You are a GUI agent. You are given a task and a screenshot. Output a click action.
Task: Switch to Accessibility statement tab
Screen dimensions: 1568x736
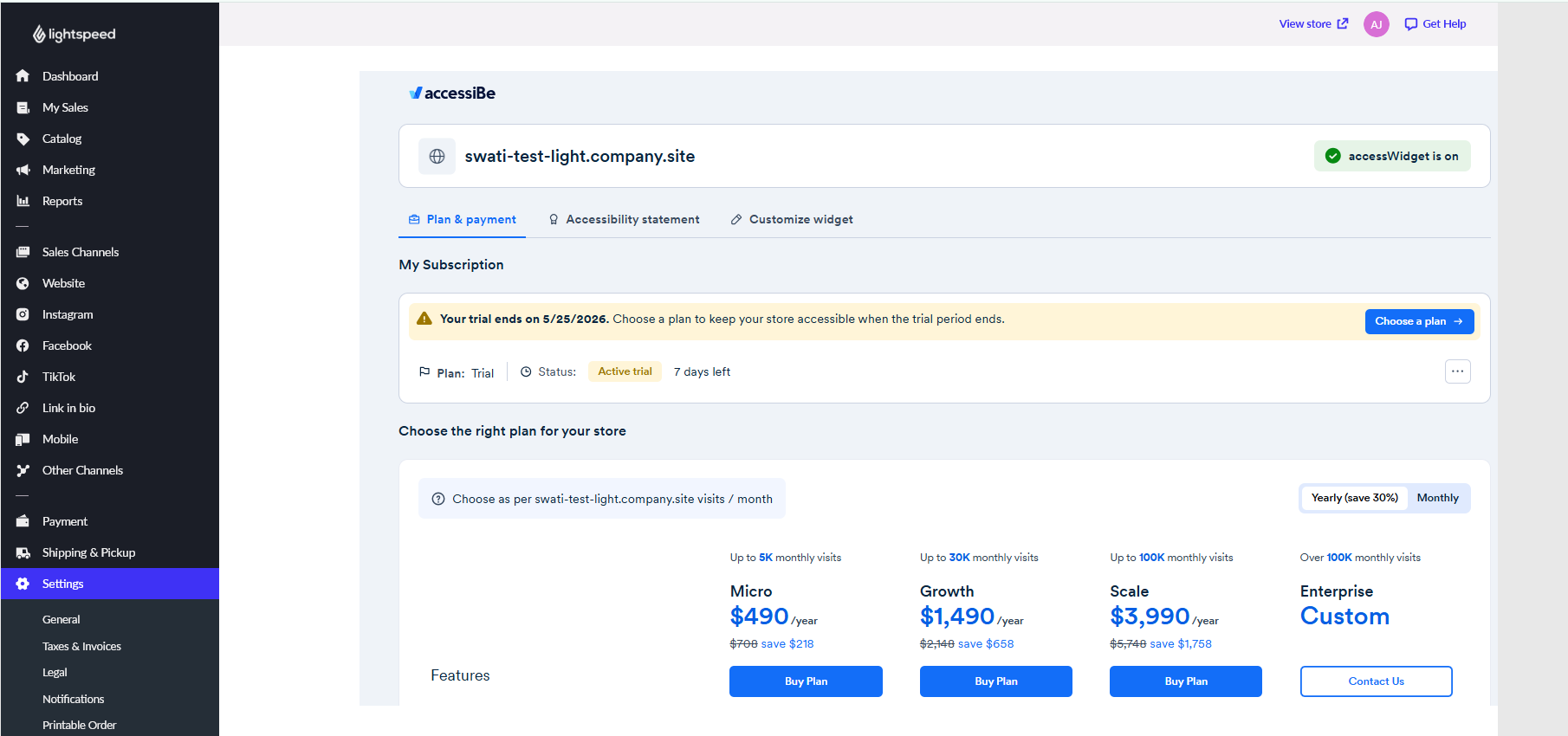click(x=624, y=220)
